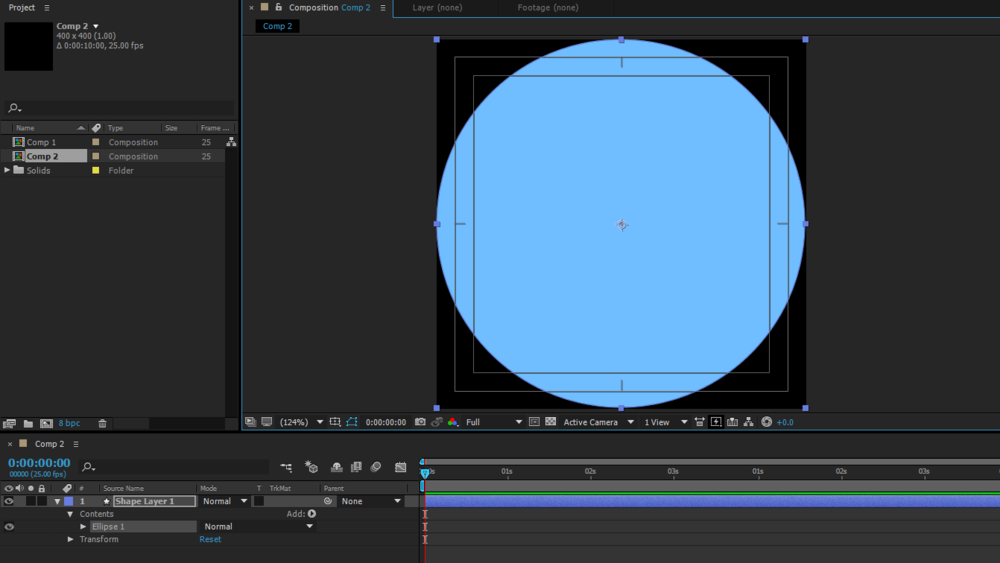Click the Show Snapshot icon
The image size is (1000, 563).
(437, 422)
